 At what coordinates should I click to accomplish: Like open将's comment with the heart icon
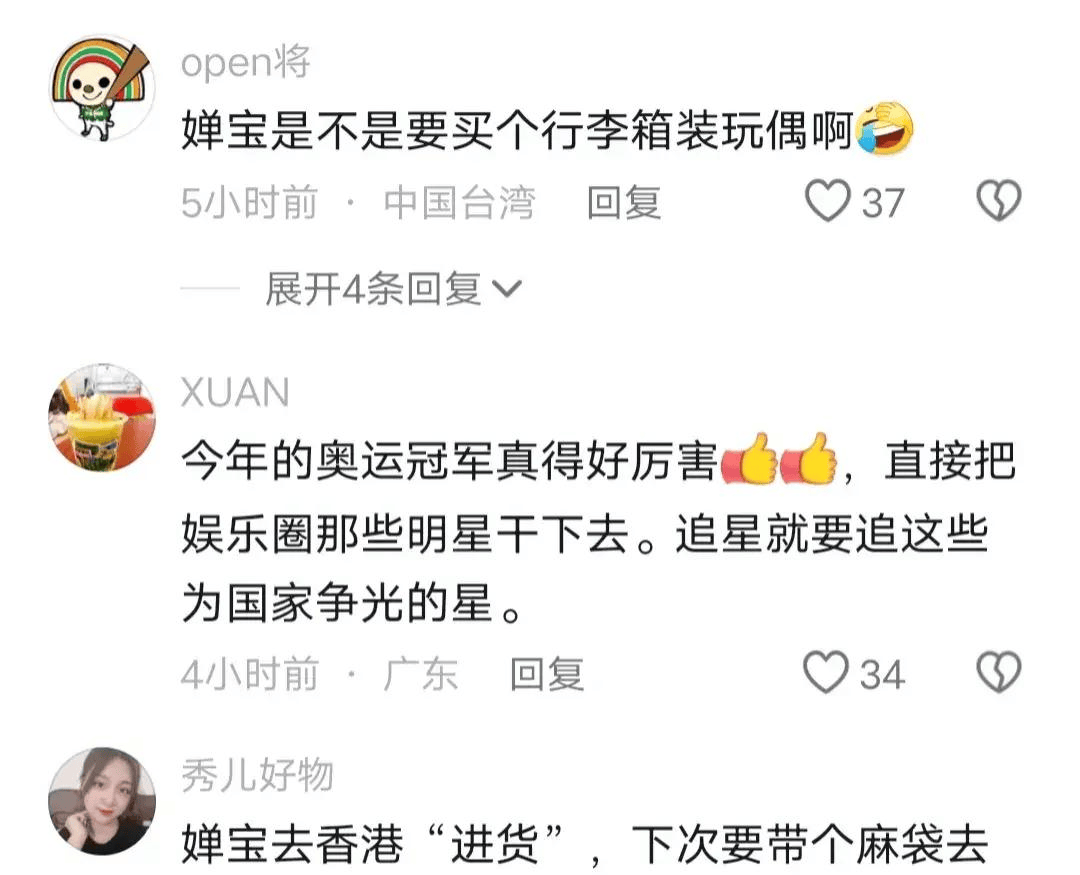(827, 201)
